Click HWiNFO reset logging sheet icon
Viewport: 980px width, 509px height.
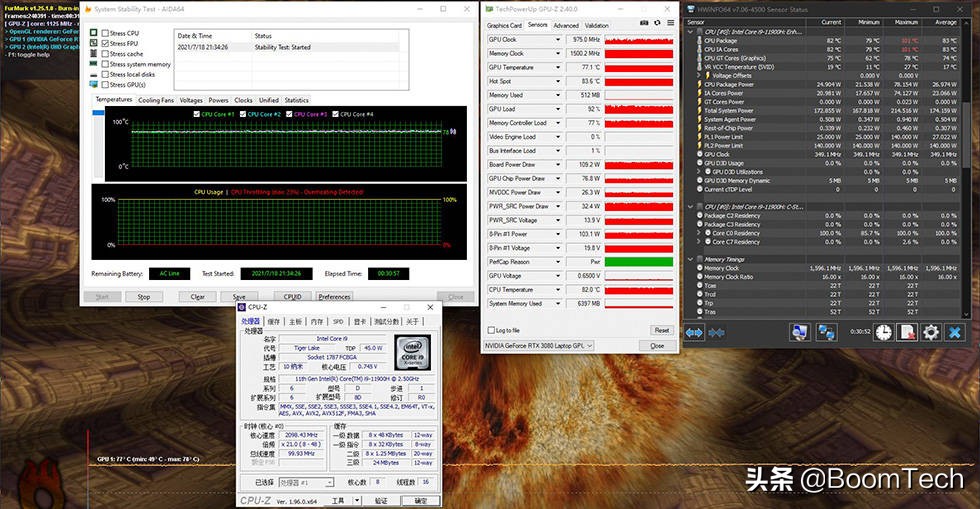tap(907, 332)
